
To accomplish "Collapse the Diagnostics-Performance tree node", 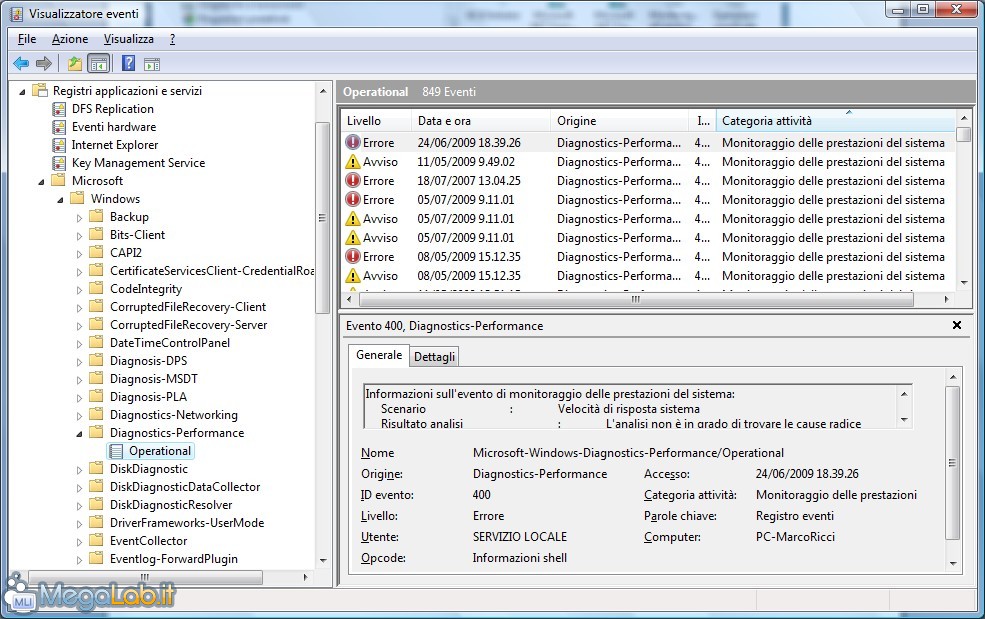I will pyautogui.click(x=79, y=434).
